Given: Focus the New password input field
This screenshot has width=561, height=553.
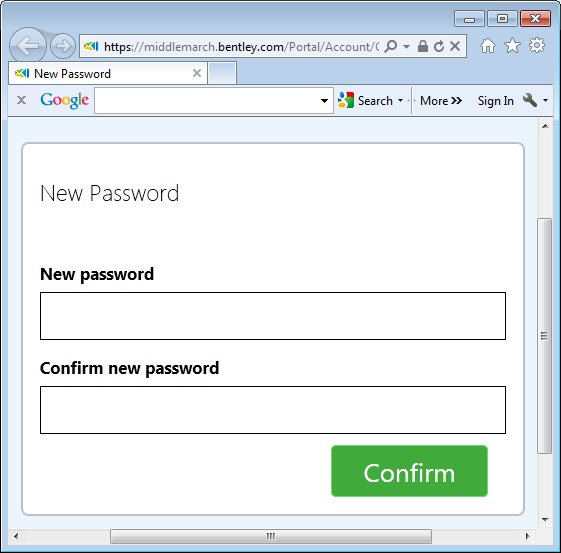Looking at the screenshot, I should (x=273, y=316).
